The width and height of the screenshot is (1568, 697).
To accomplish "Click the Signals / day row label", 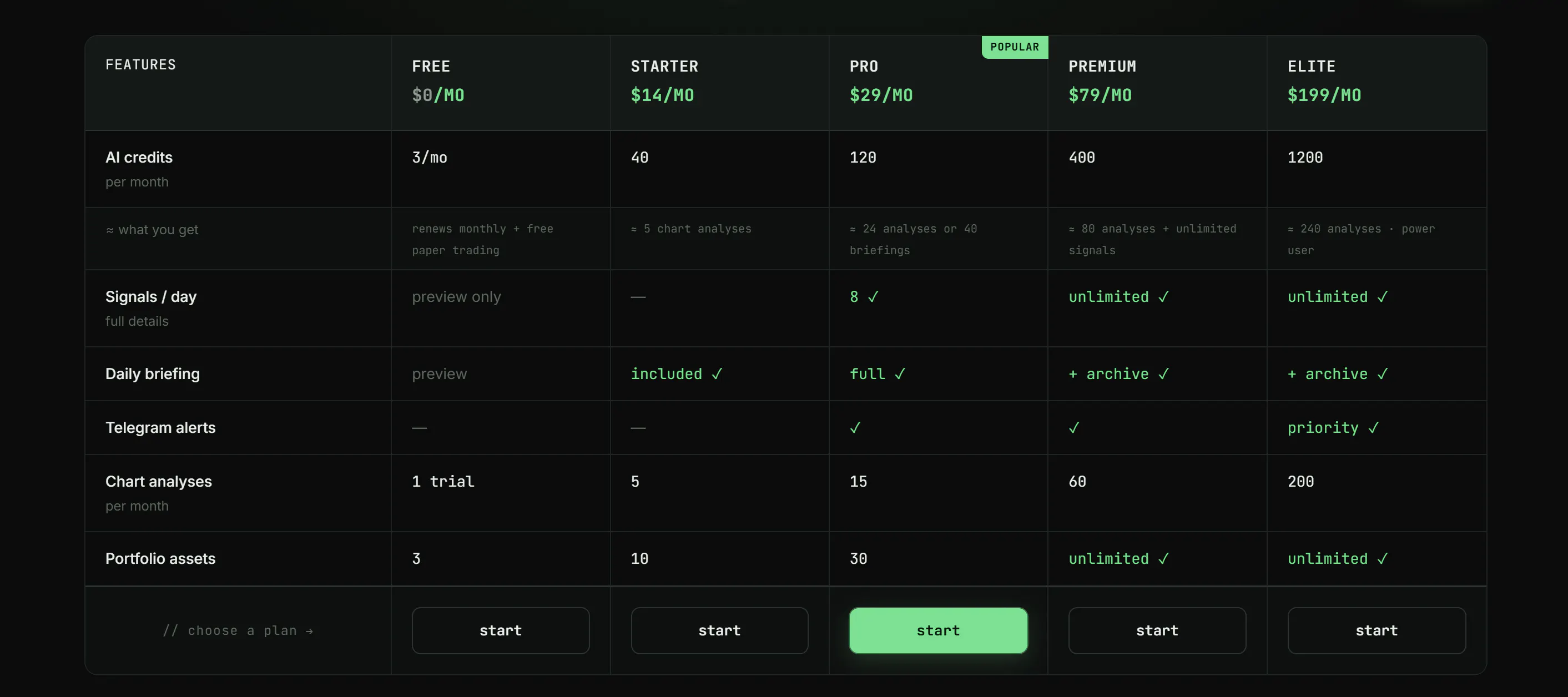I will tap(151, 296).
